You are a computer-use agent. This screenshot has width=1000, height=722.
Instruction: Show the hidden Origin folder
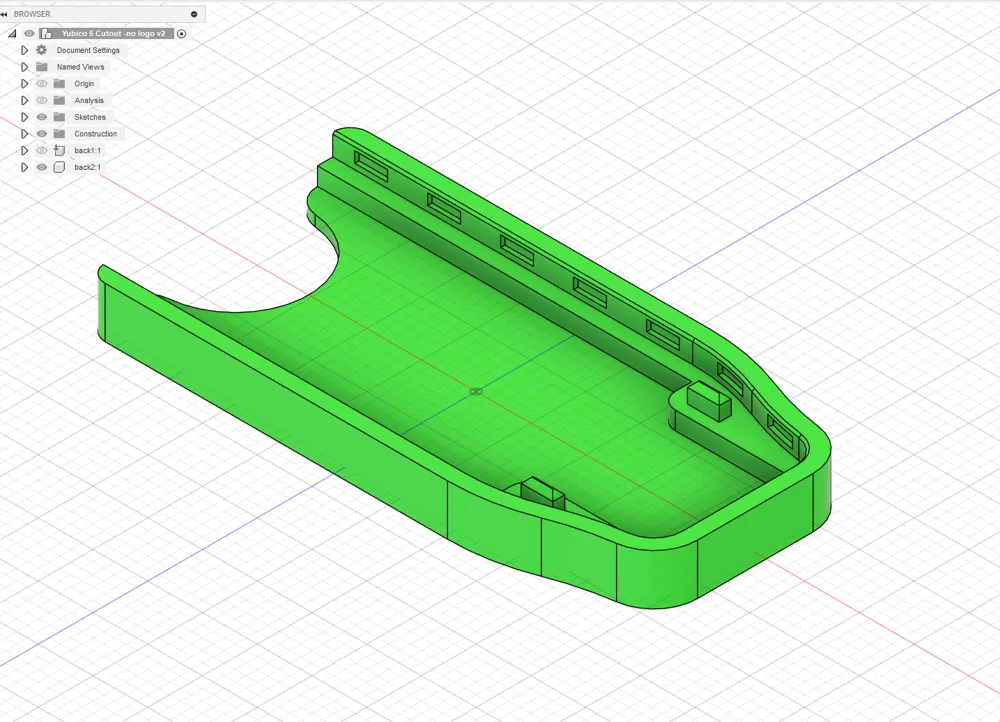tap(41, 84)
